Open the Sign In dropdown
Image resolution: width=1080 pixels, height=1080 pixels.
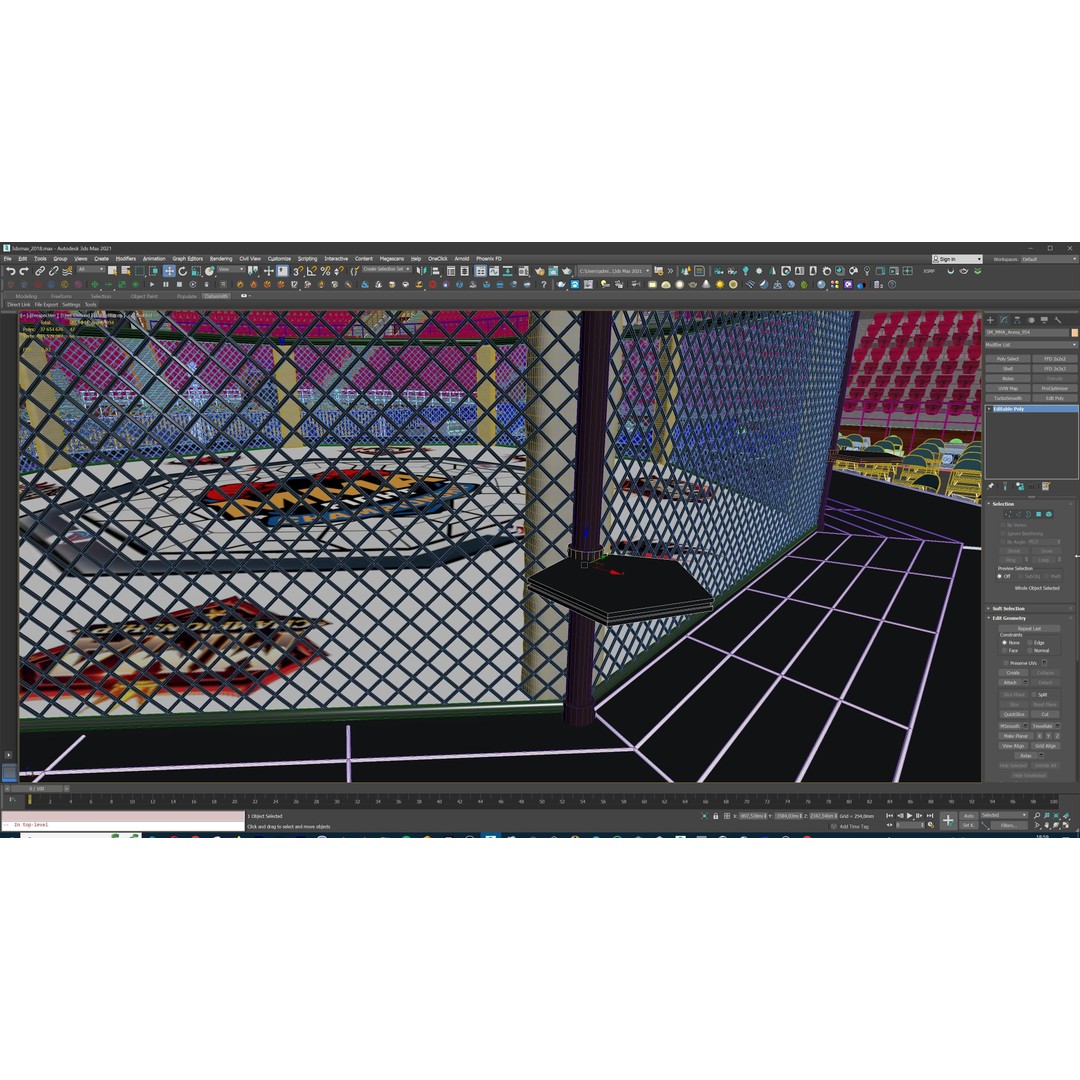(x=957, y=260)
